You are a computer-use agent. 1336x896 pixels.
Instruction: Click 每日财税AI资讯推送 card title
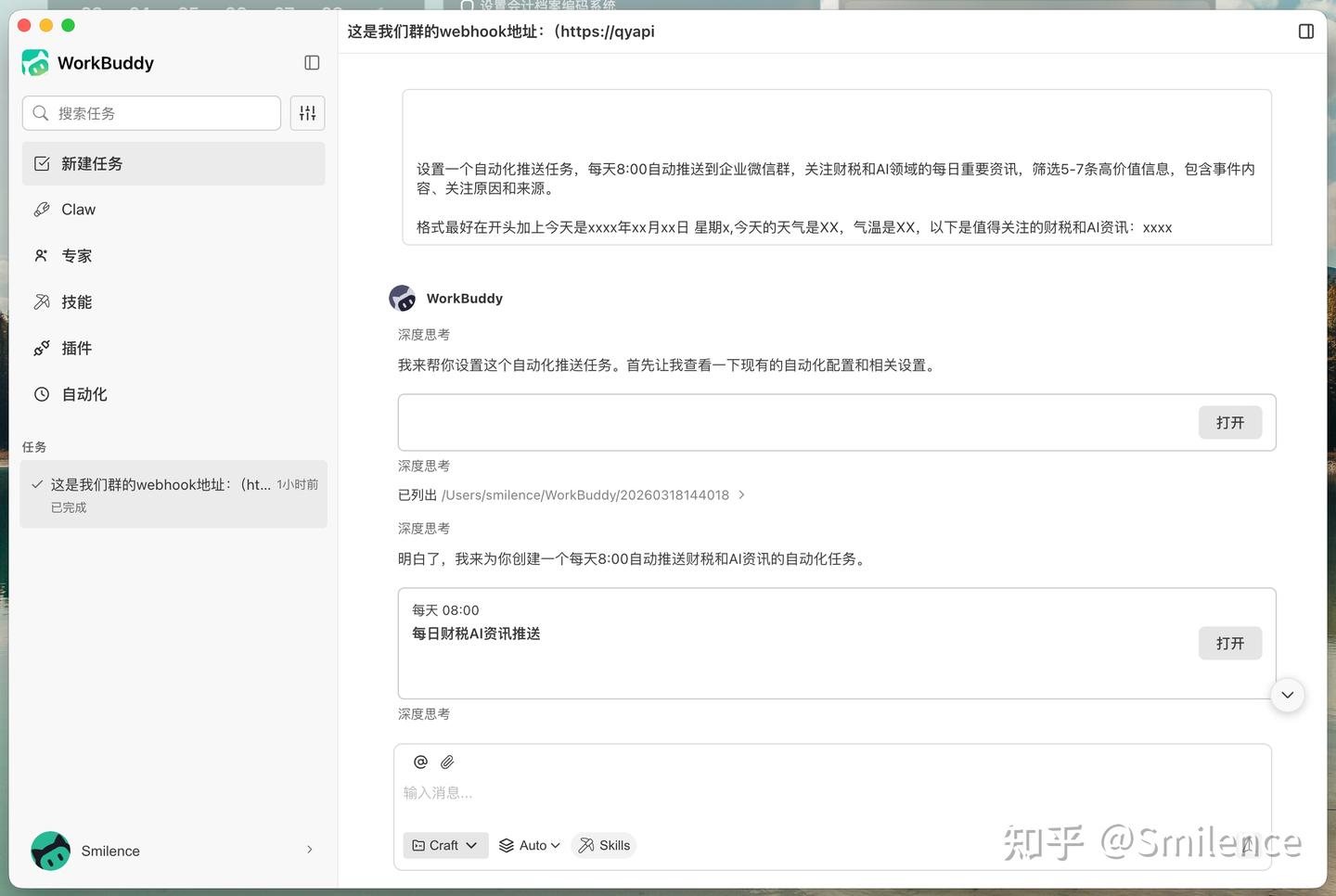476,634
